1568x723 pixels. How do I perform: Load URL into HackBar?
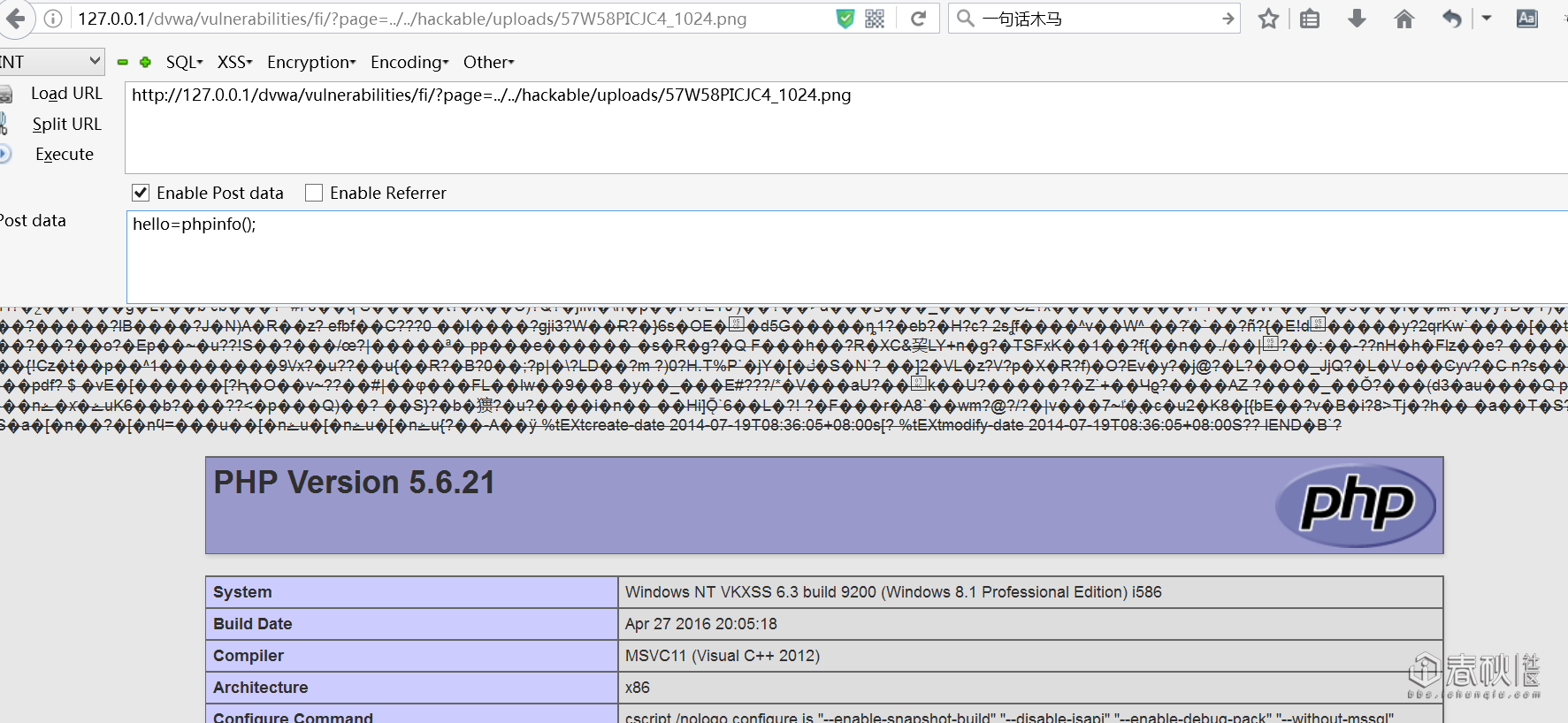tap(66, 94)
